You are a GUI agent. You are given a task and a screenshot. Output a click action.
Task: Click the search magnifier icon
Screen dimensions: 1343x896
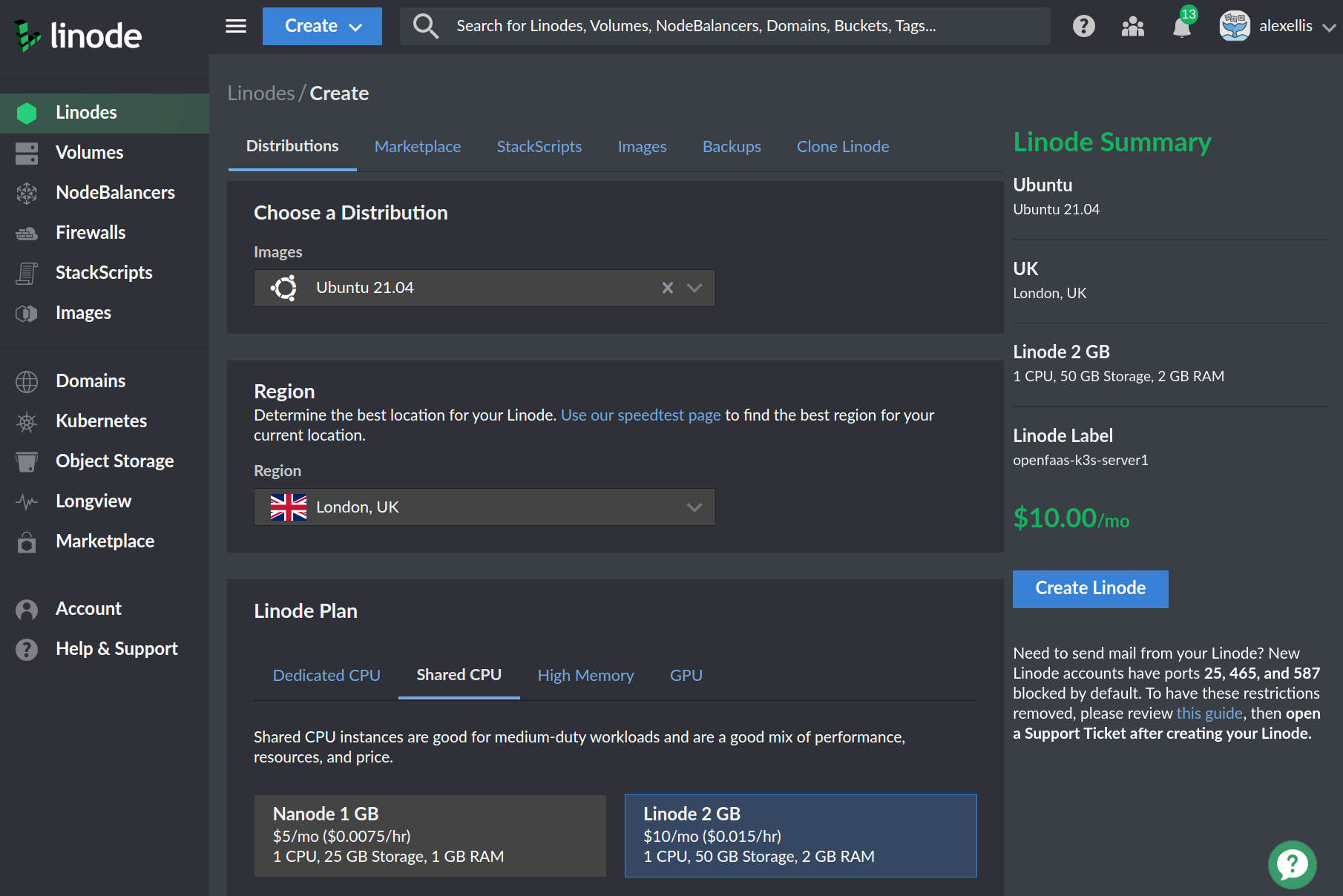[x=425, y=26]
